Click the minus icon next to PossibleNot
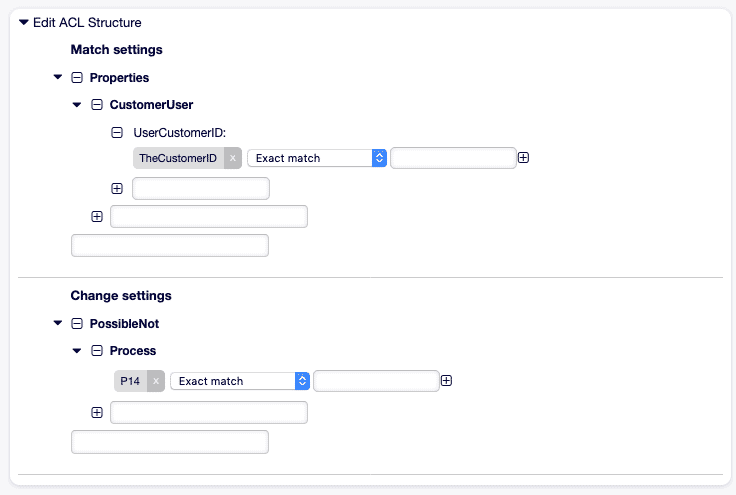The image size is (736, 495). [x=77, y=324]
